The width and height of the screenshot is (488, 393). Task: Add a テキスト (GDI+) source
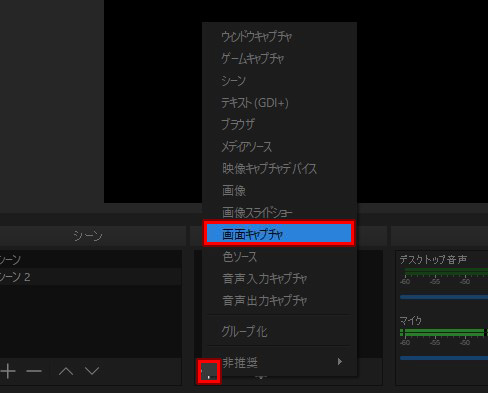click(x=279, y=102)
